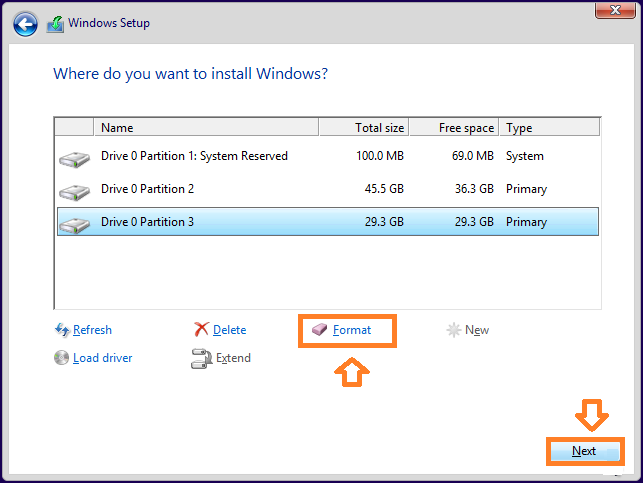Click the Extend drive icon

201,358
